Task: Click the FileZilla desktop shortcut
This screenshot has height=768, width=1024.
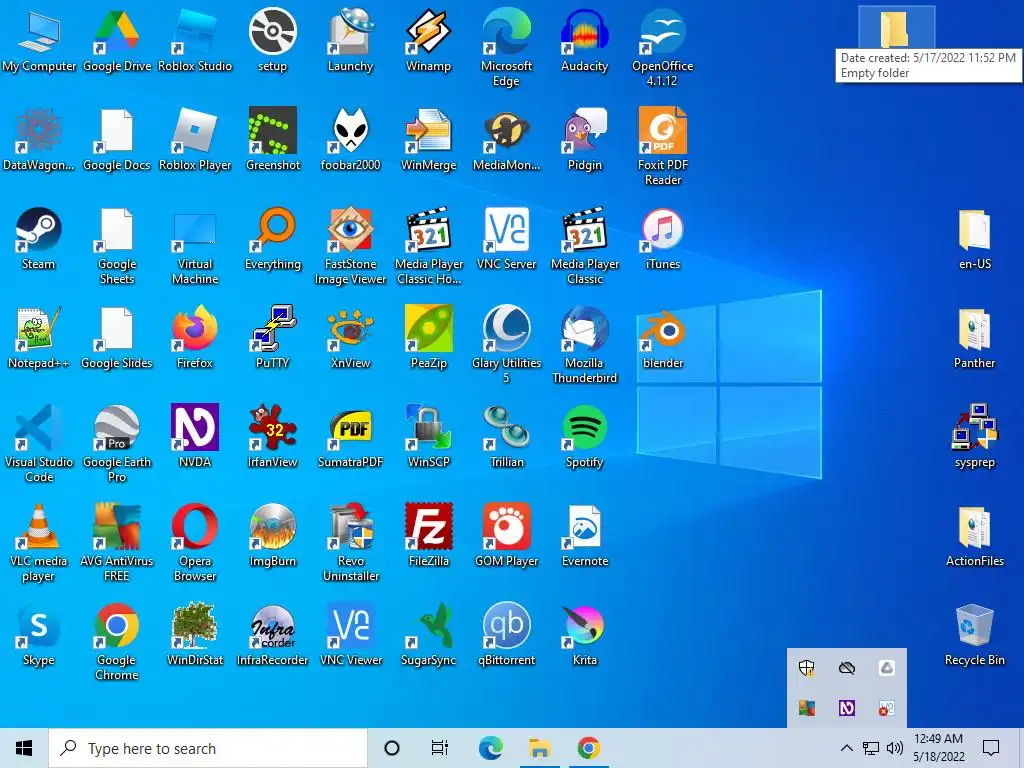Action: [x=428, y=535]
